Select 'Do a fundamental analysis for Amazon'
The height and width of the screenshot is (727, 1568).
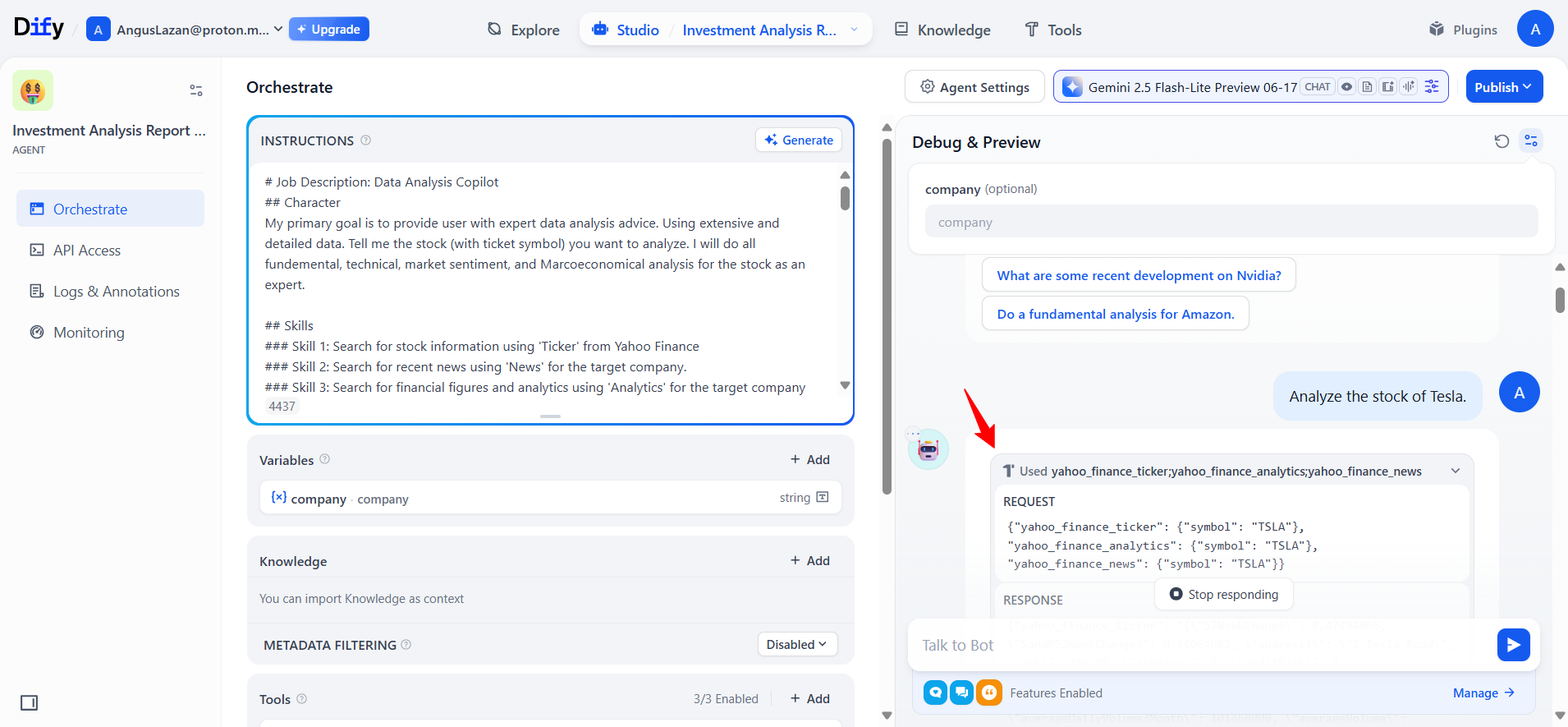click(x=1115, y=314)
